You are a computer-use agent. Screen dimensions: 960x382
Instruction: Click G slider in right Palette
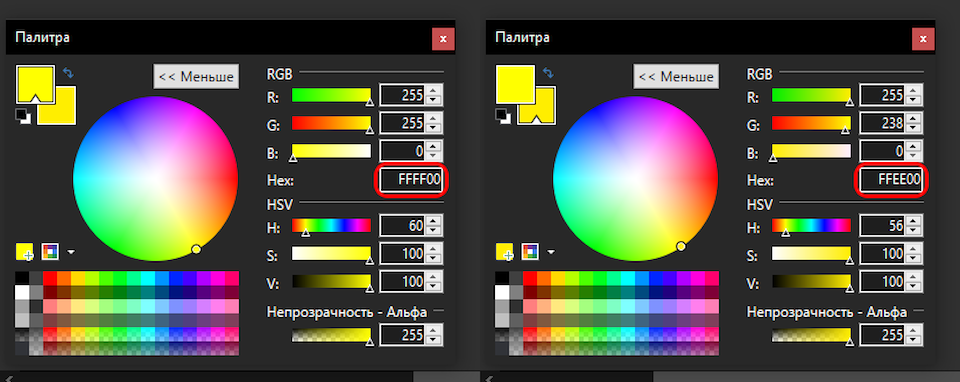811,124
